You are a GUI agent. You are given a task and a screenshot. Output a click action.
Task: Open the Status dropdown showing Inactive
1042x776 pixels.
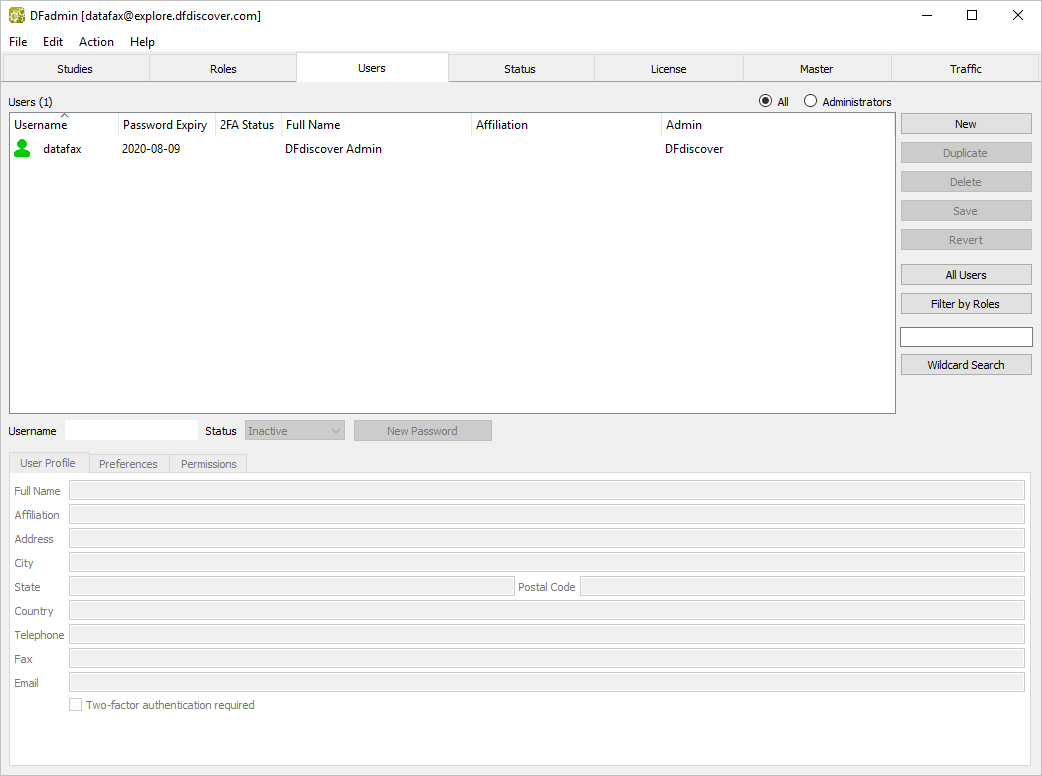(294, 431)
